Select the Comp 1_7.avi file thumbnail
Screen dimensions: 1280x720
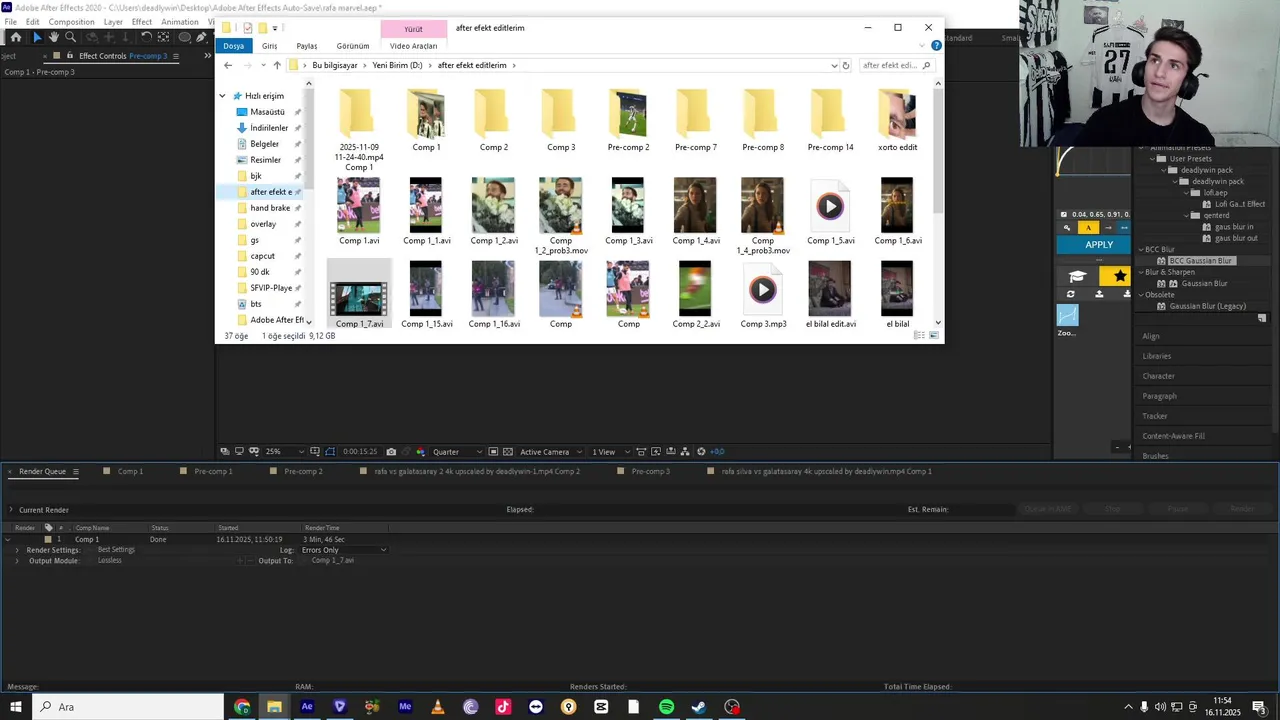point(359,298)
